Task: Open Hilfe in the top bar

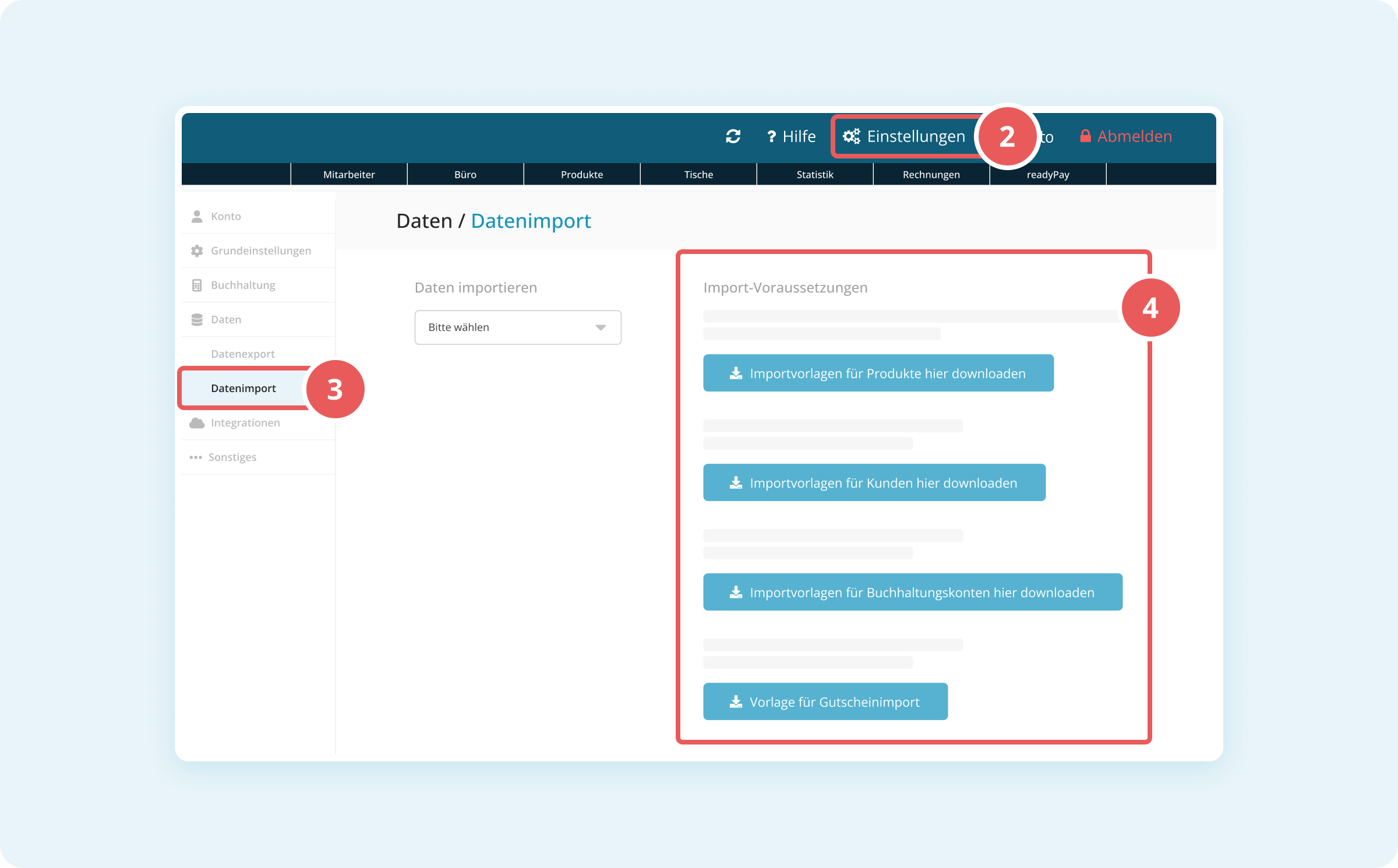Action: click(792, 136)
